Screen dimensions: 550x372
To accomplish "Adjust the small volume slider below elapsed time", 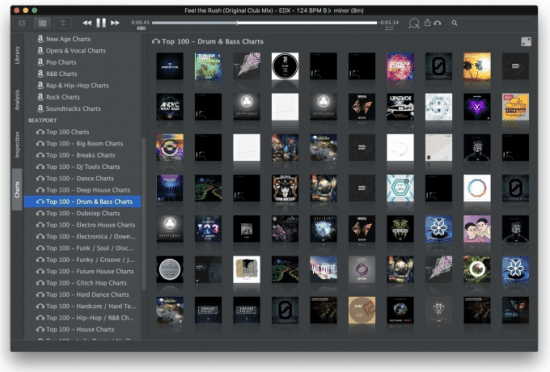I will pos(141,28).
